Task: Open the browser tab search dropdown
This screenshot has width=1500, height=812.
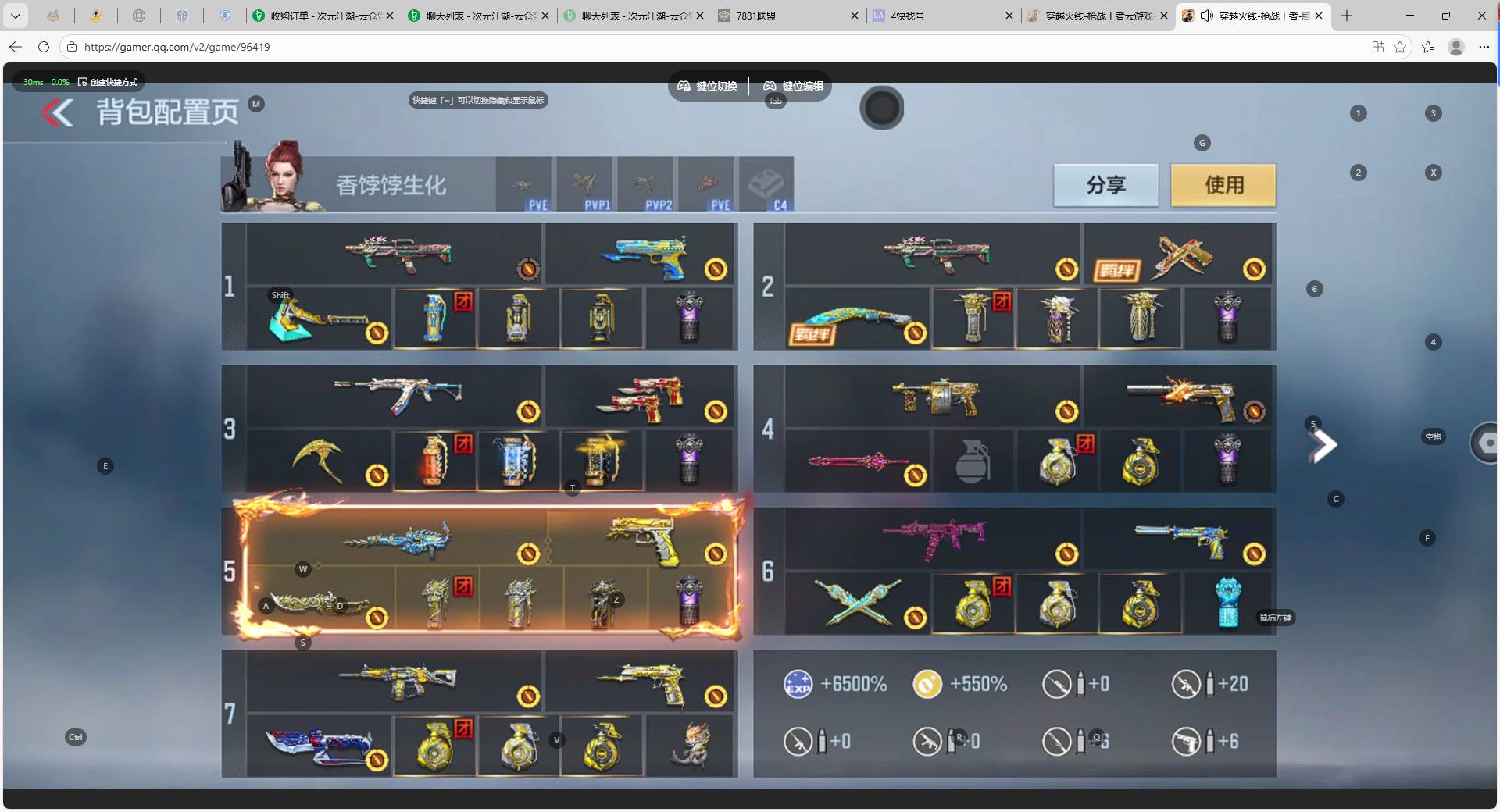Action: [15, 16]
